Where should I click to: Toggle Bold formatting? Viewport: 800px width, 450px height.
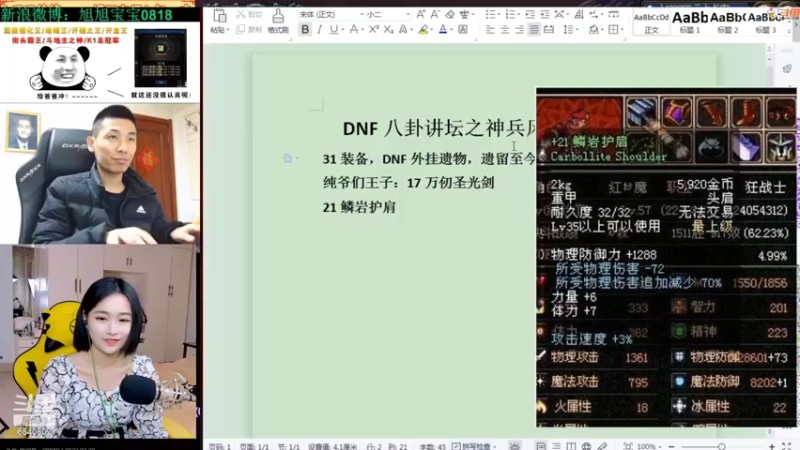305,30
